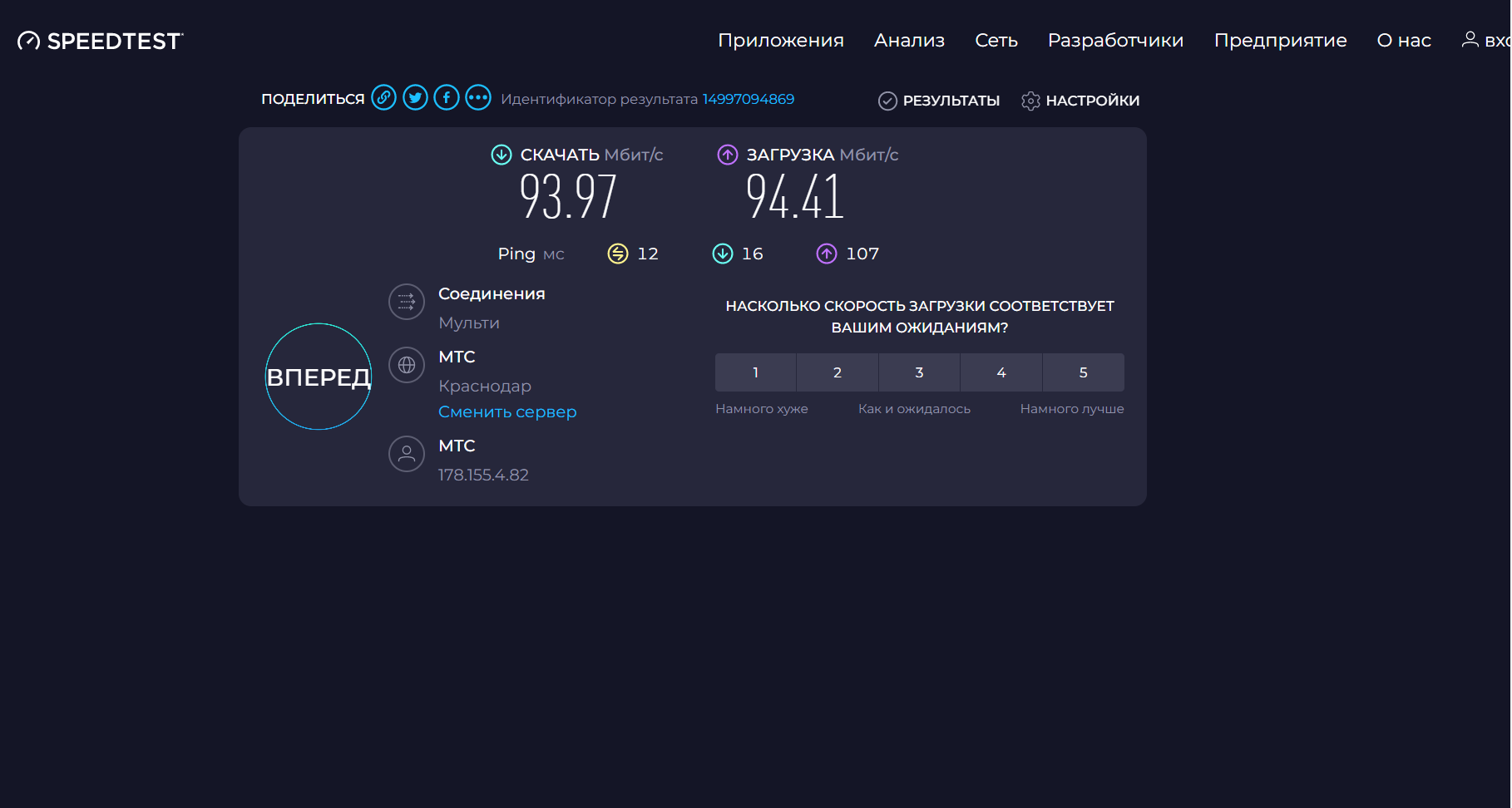Open the Приложения menu

781,40
